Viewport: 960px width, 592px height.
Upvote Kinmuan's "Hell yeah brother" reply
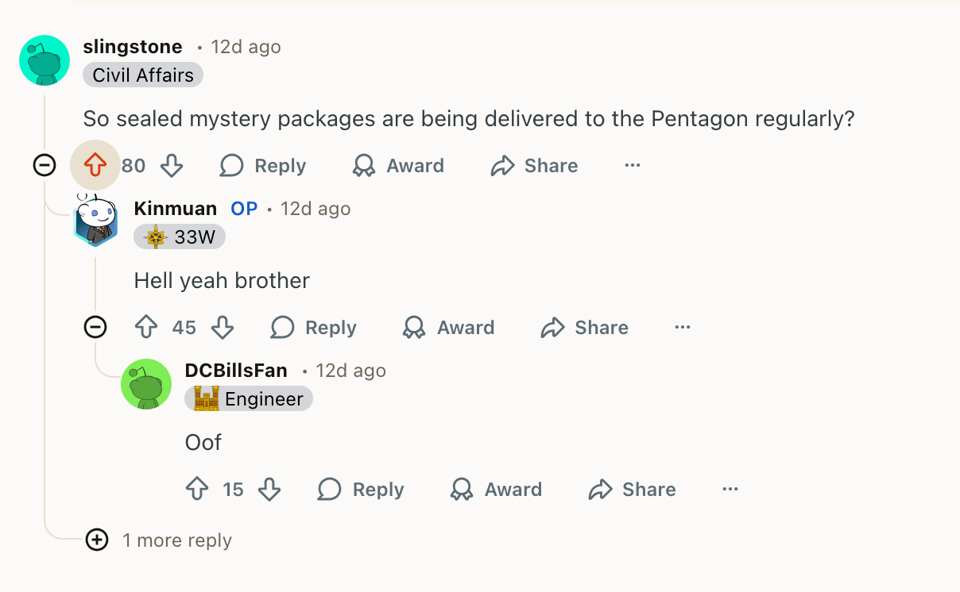(x=146, y=327)
